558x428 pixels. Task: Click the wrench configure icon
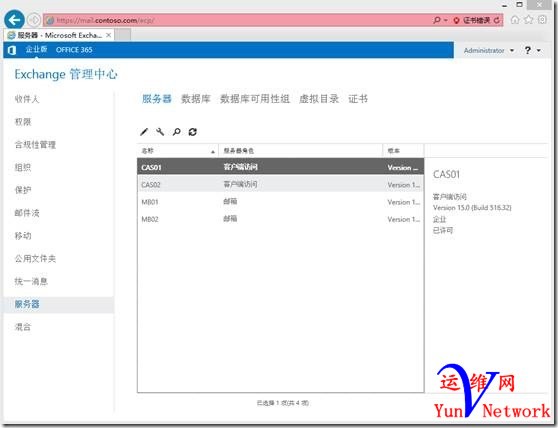(x=160, y=132)
